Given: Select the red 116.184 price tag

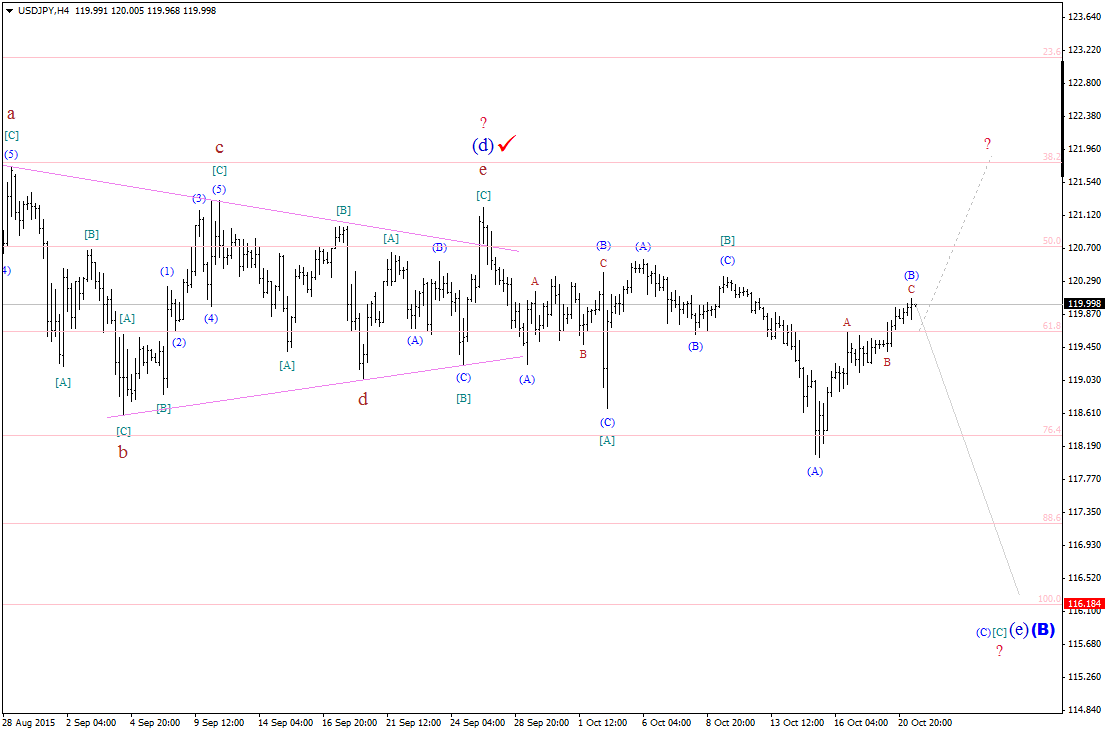Looking at the screenshot, I should 1084,604.
